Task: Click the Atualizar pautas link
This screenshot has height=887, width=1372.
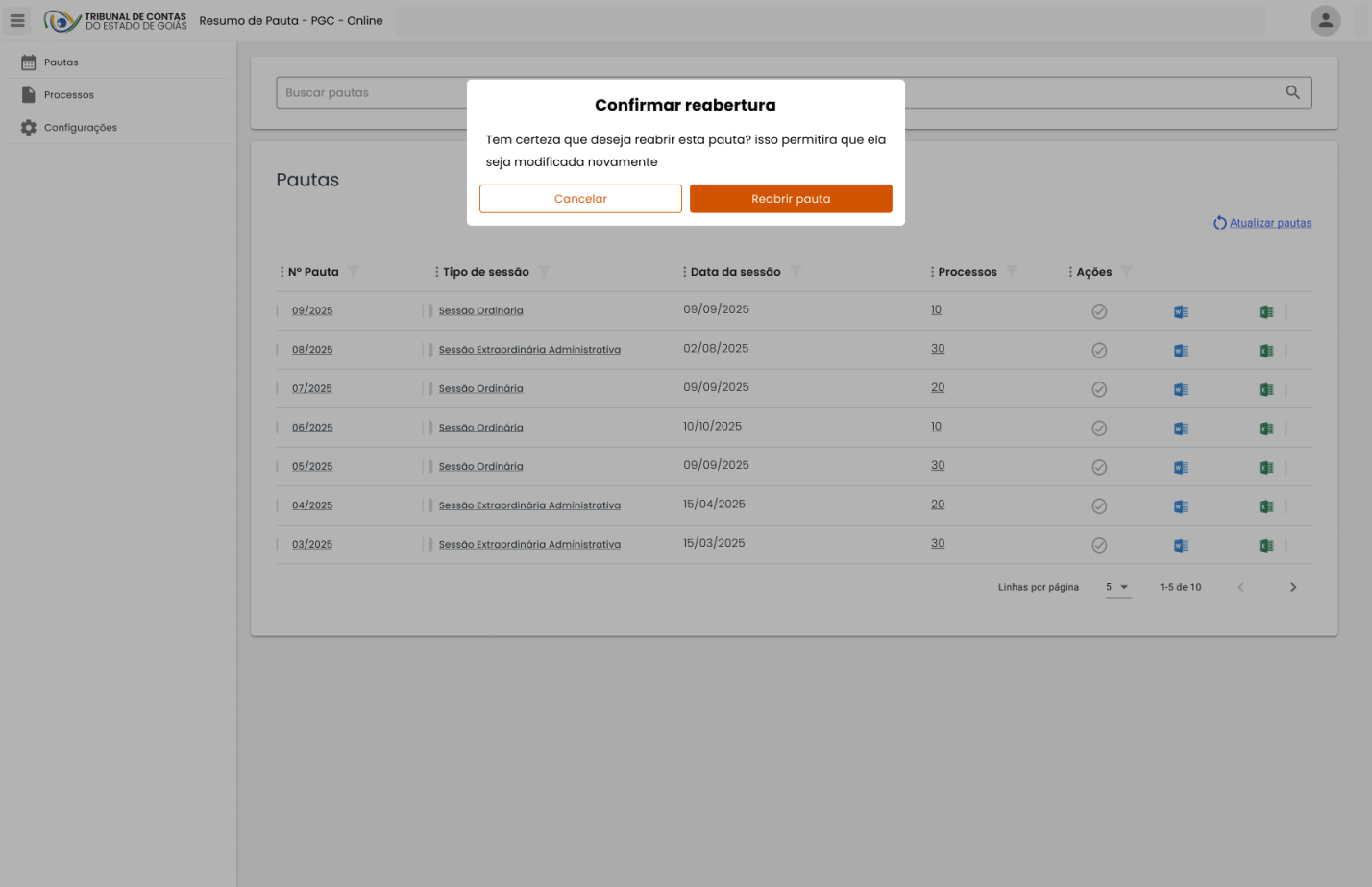Action: point(1269,223)
